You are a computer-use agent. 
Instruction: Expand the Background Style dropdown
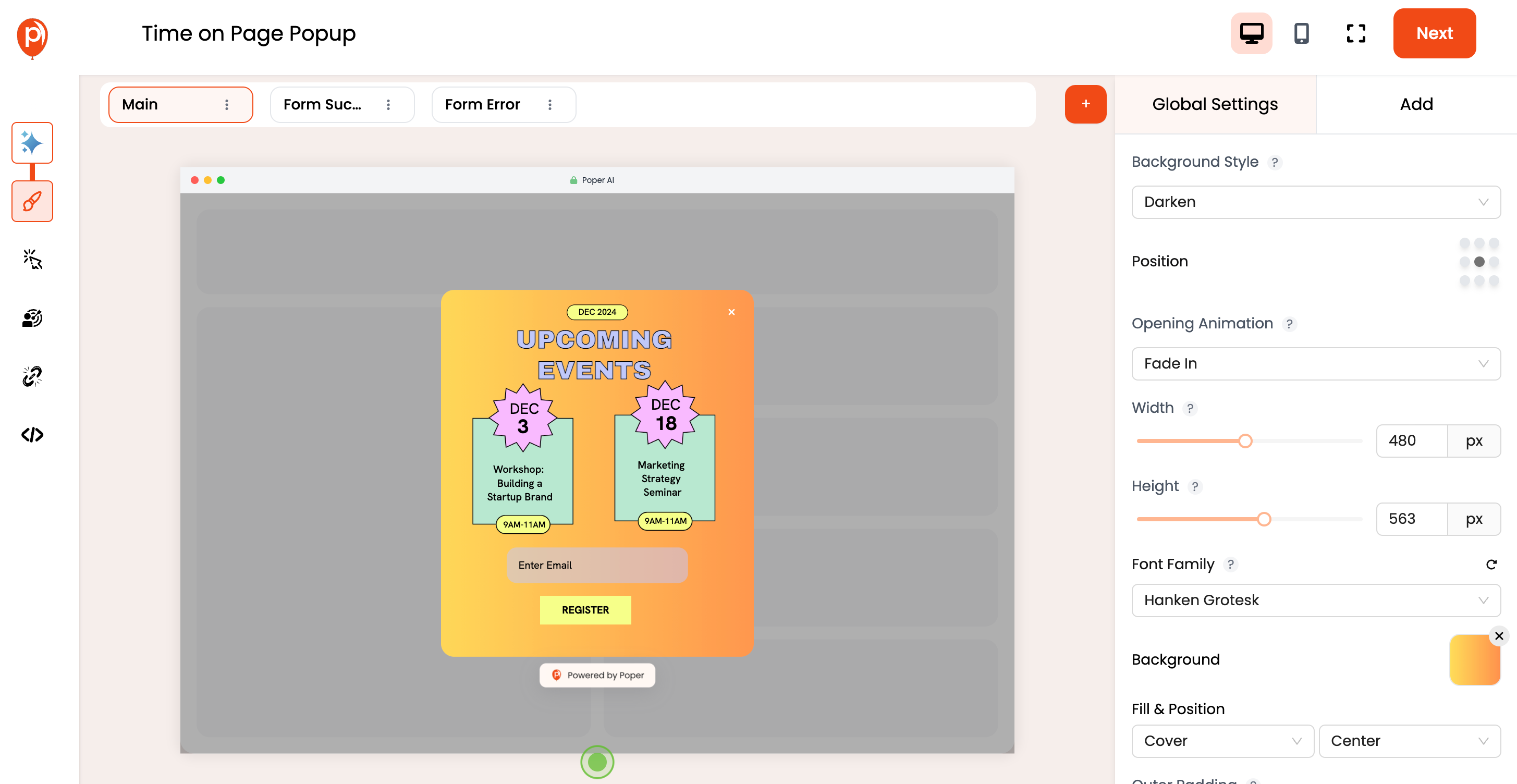tap(1315, 201)
